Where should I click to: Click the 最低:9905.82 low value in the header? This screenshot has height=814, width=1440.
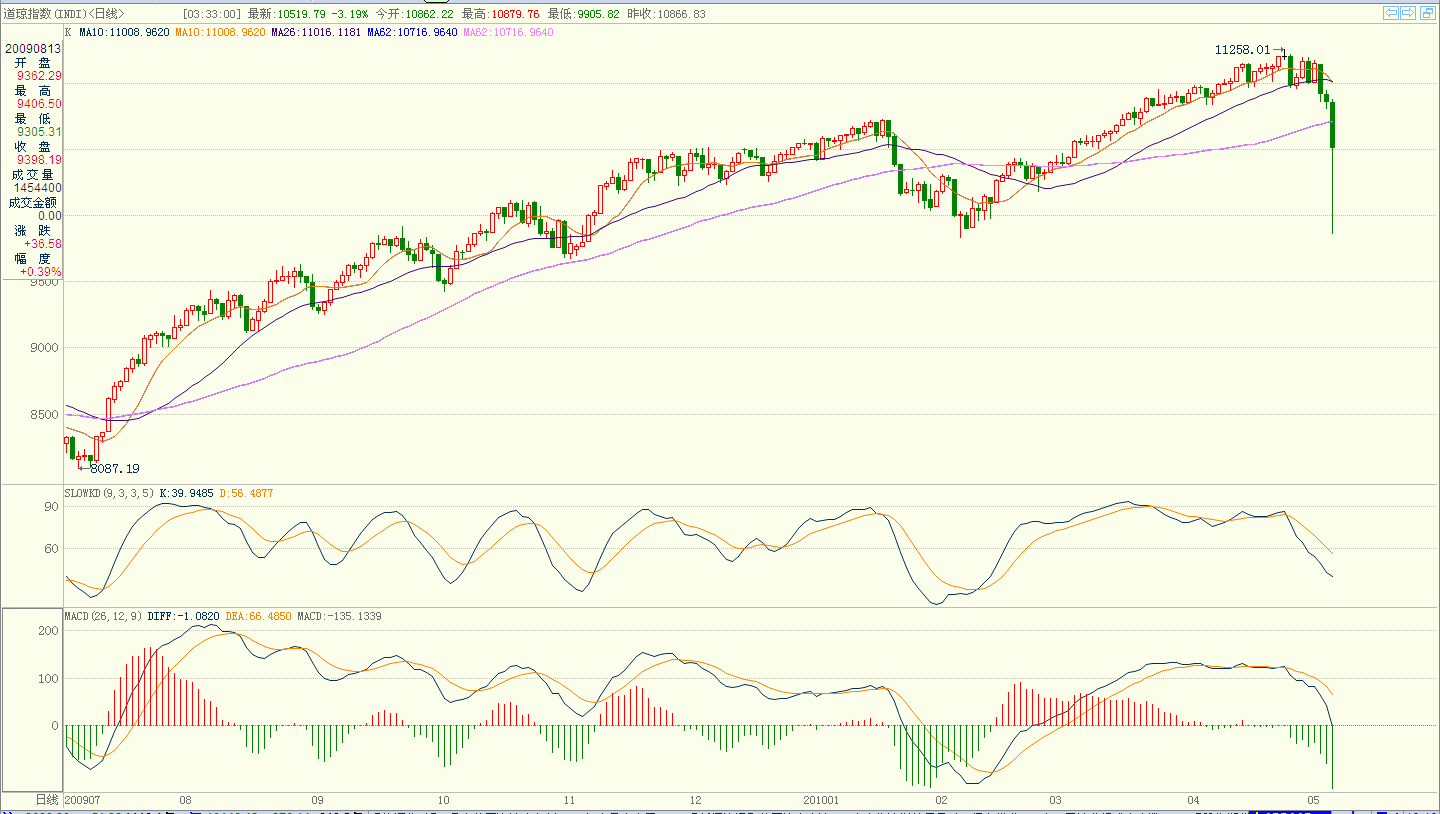(x=583, y=14)
